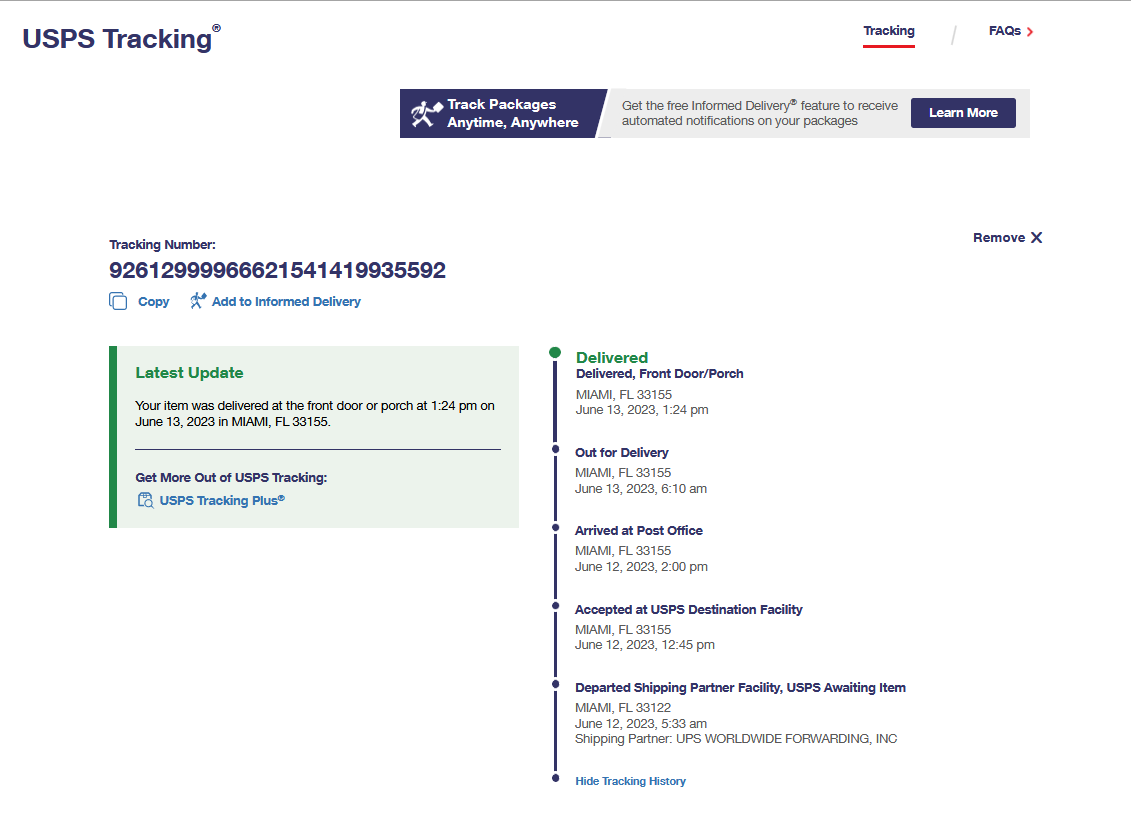Click the X icon beside Remove
Image resolution: width=1131 pixels, height=832 pixels.
[x=1036, y=238]
